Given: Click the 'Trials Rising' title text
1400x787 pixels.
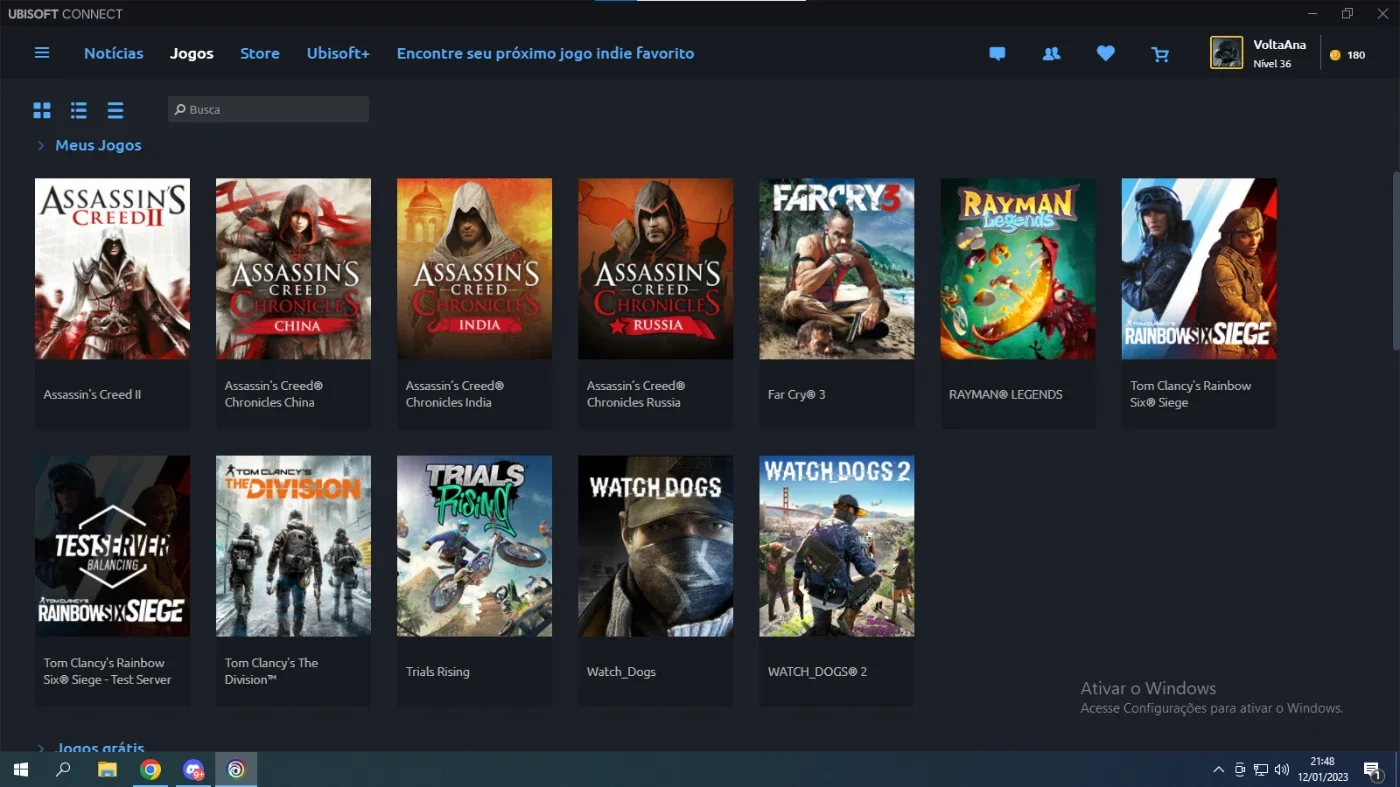Looking at the screenshot, I should [x=437, y=671].
